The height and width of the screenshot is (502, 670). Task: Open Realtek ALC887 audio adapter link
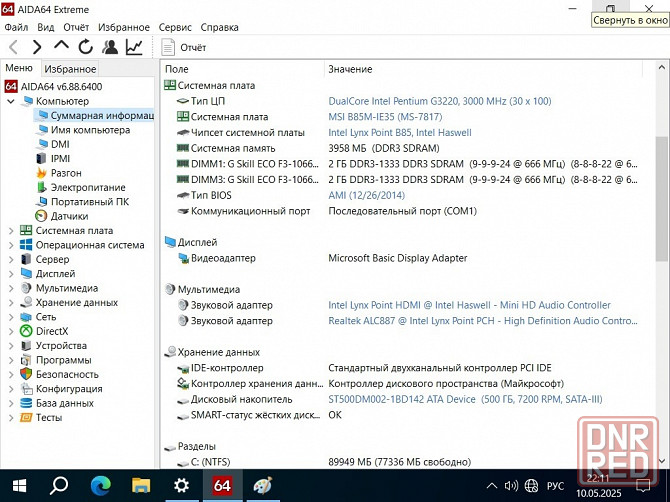pos(482,321)
